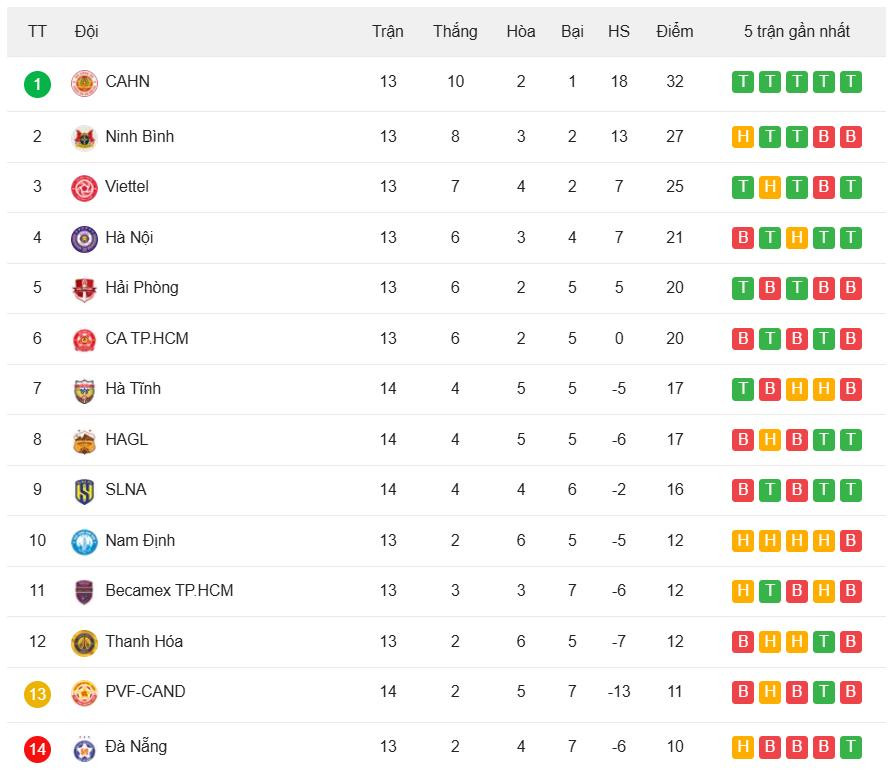Click CAHN's first green T result badge
Viewport: 889px width, 775px height.
(x=743, y=82)
